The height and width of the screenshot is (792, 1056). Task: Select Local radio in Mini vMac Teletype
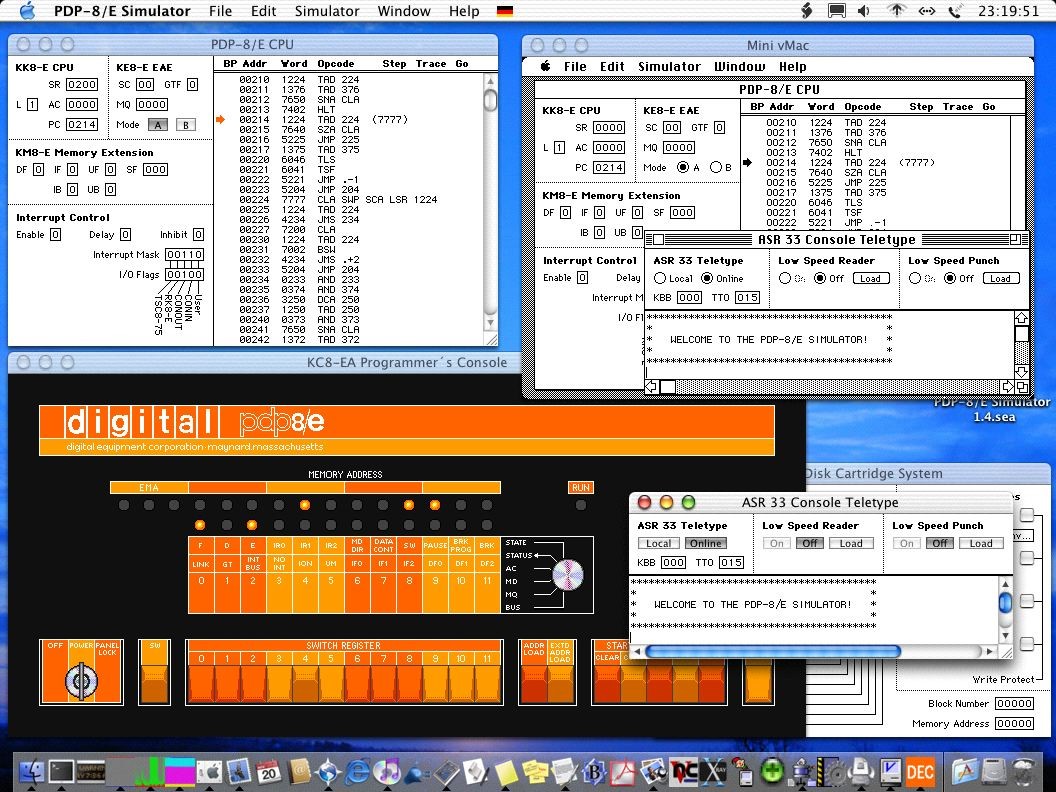coord(660,278)
